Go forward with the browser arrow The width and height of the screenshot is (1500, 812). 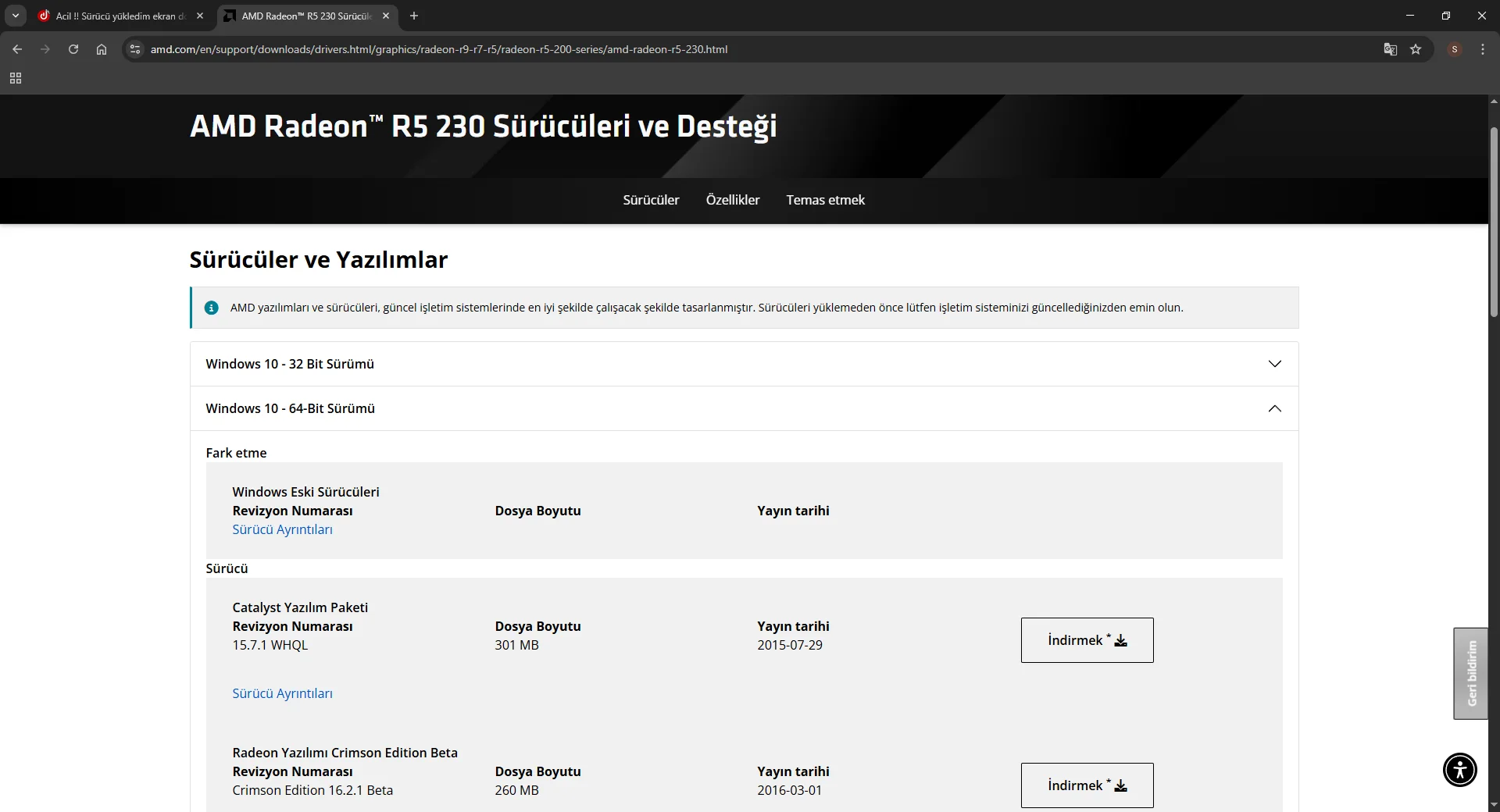click(45, 49)
